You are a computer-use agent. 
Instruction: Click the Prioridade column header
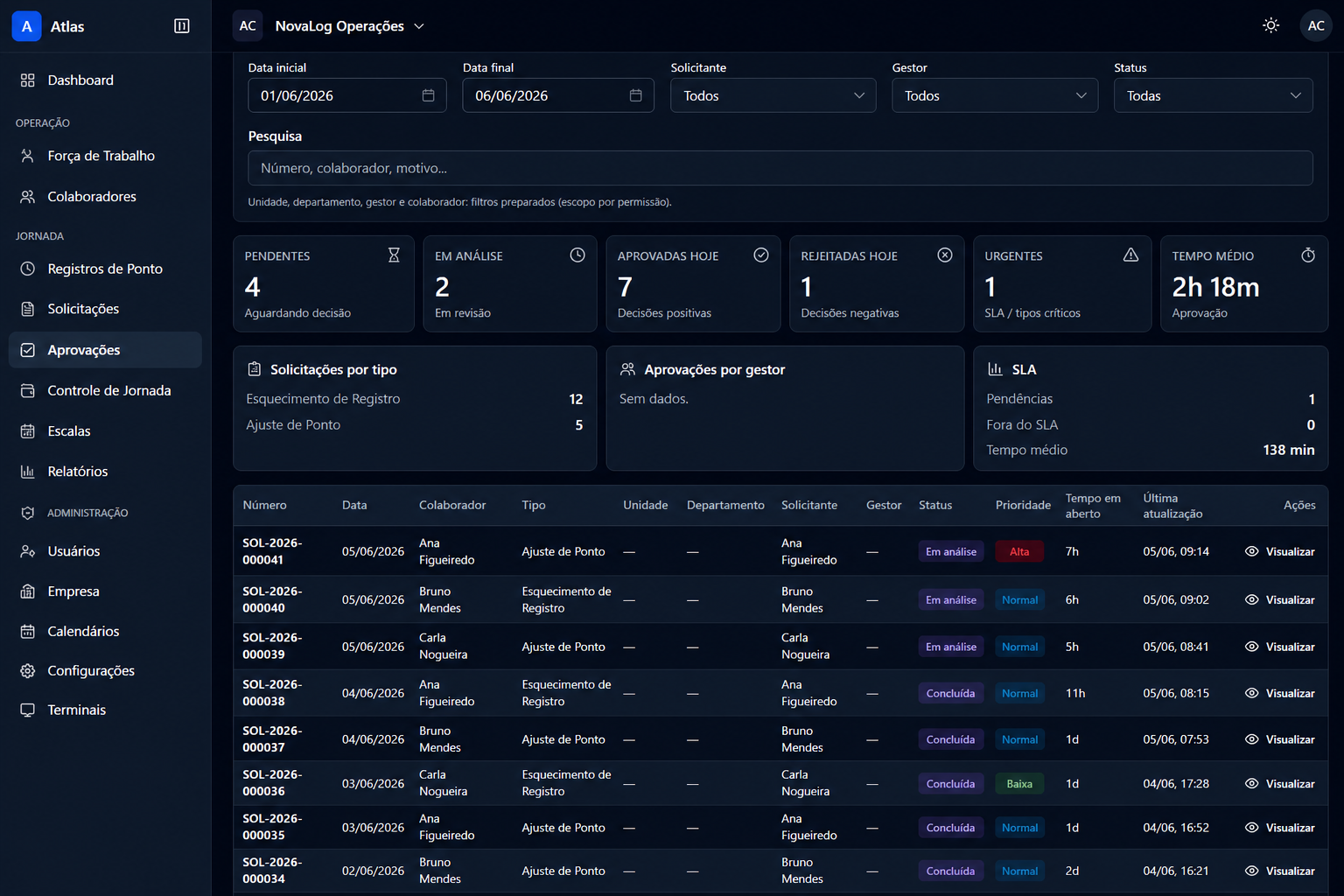(x=1023, y=505)
